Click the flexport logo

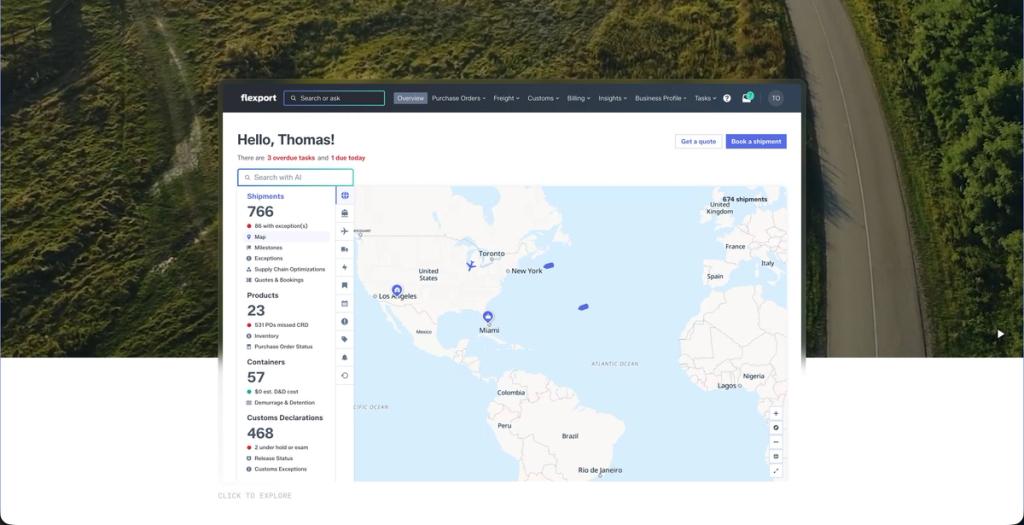click(x=258, y=99)
